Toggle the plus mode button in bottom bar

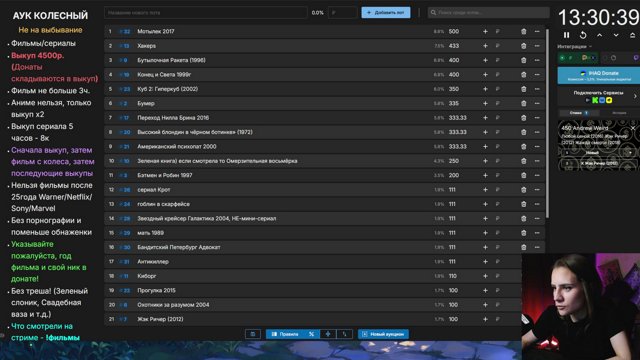[x=328, y=334]
